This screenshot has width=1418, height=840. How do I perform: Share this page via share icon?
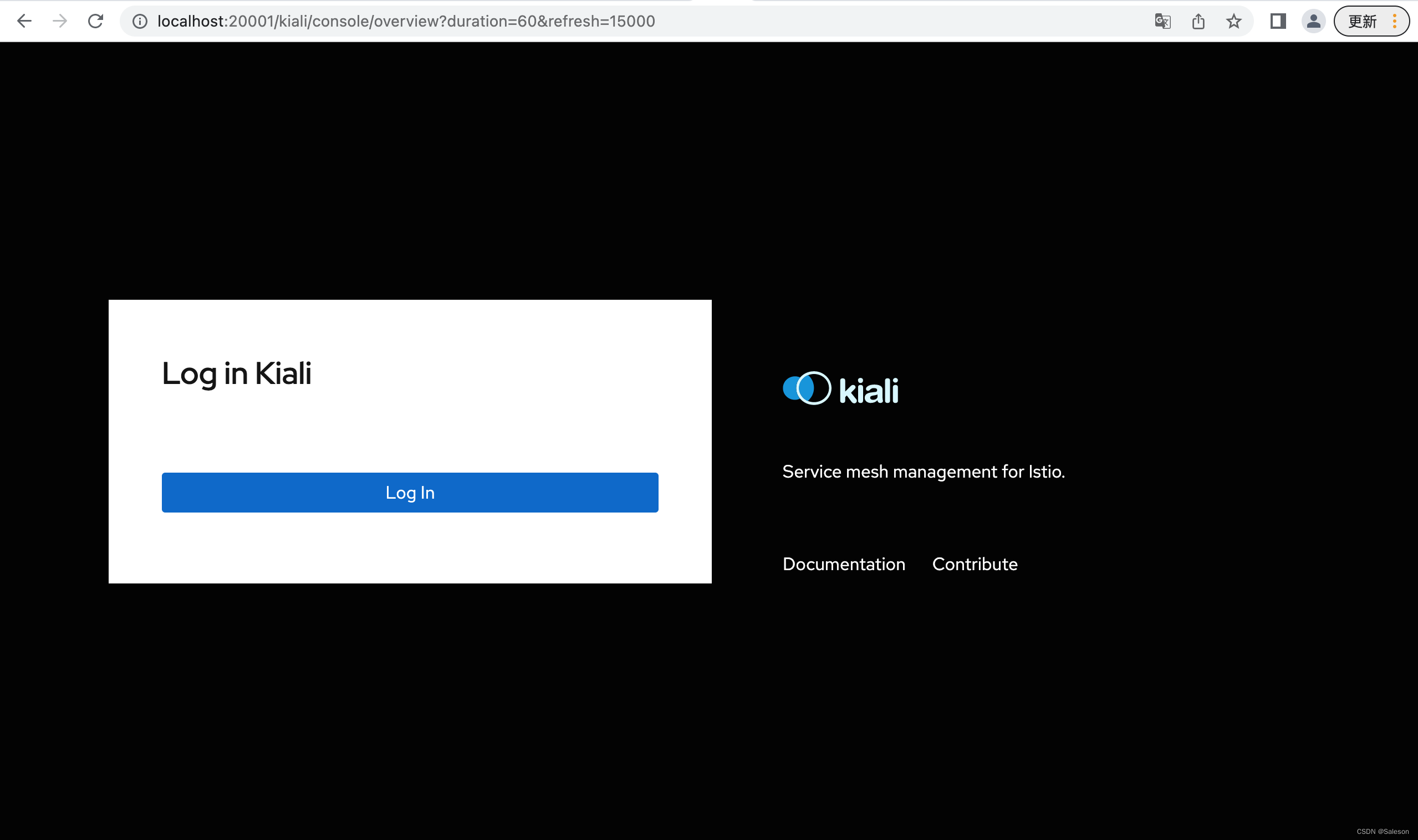(1198, 22)
